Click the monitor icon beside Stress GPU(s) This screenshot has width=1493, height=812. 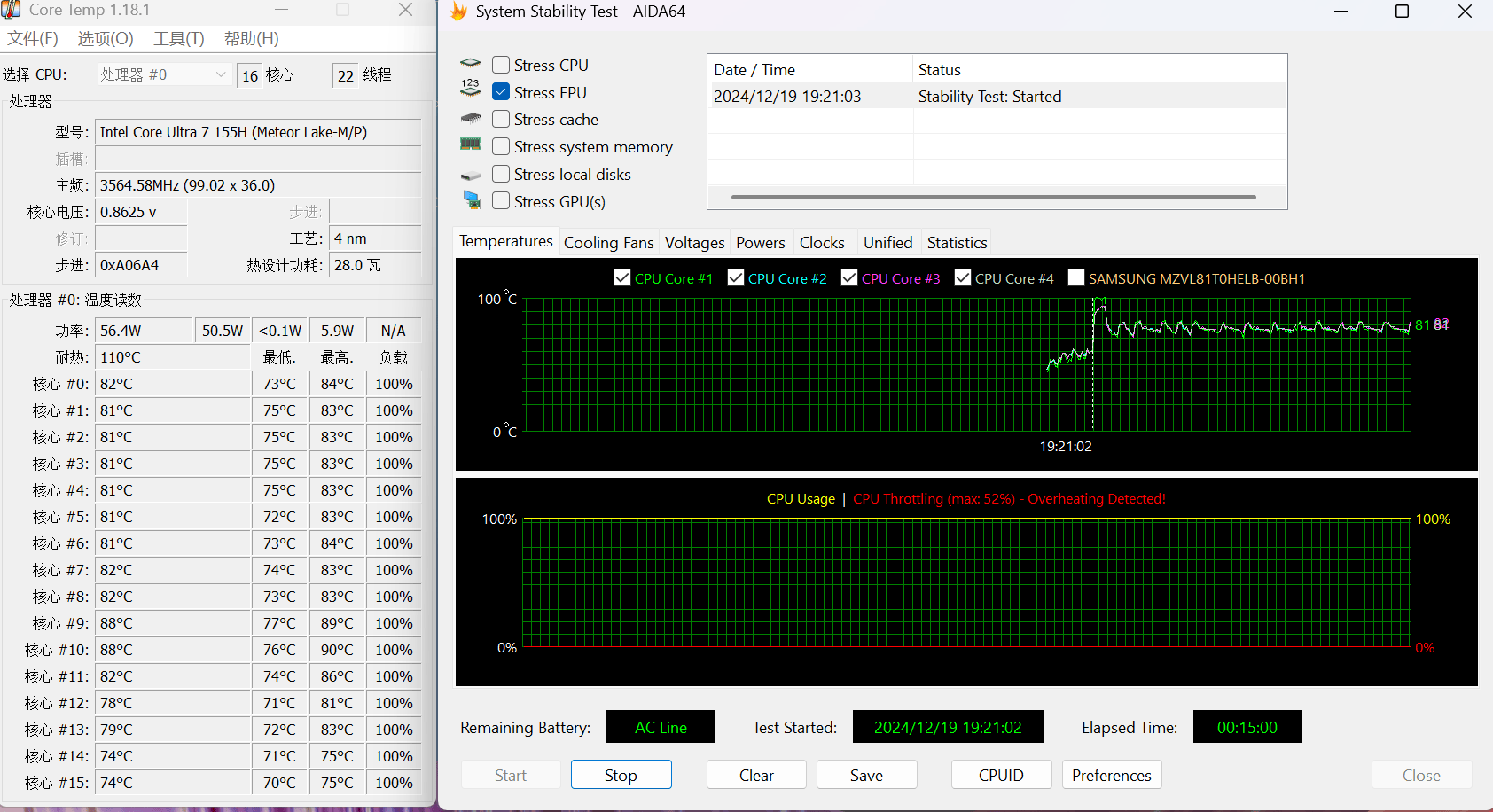tap(472, 200)
